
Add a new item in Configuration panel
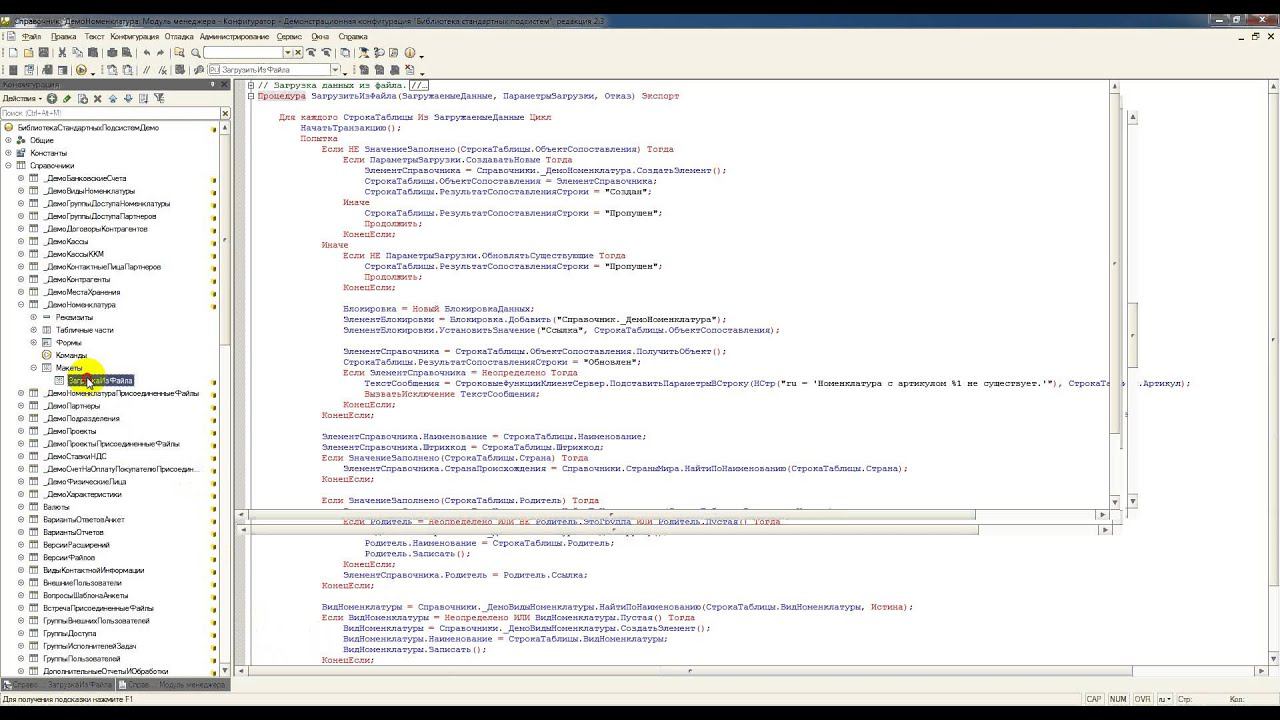[x=52, y=98]
